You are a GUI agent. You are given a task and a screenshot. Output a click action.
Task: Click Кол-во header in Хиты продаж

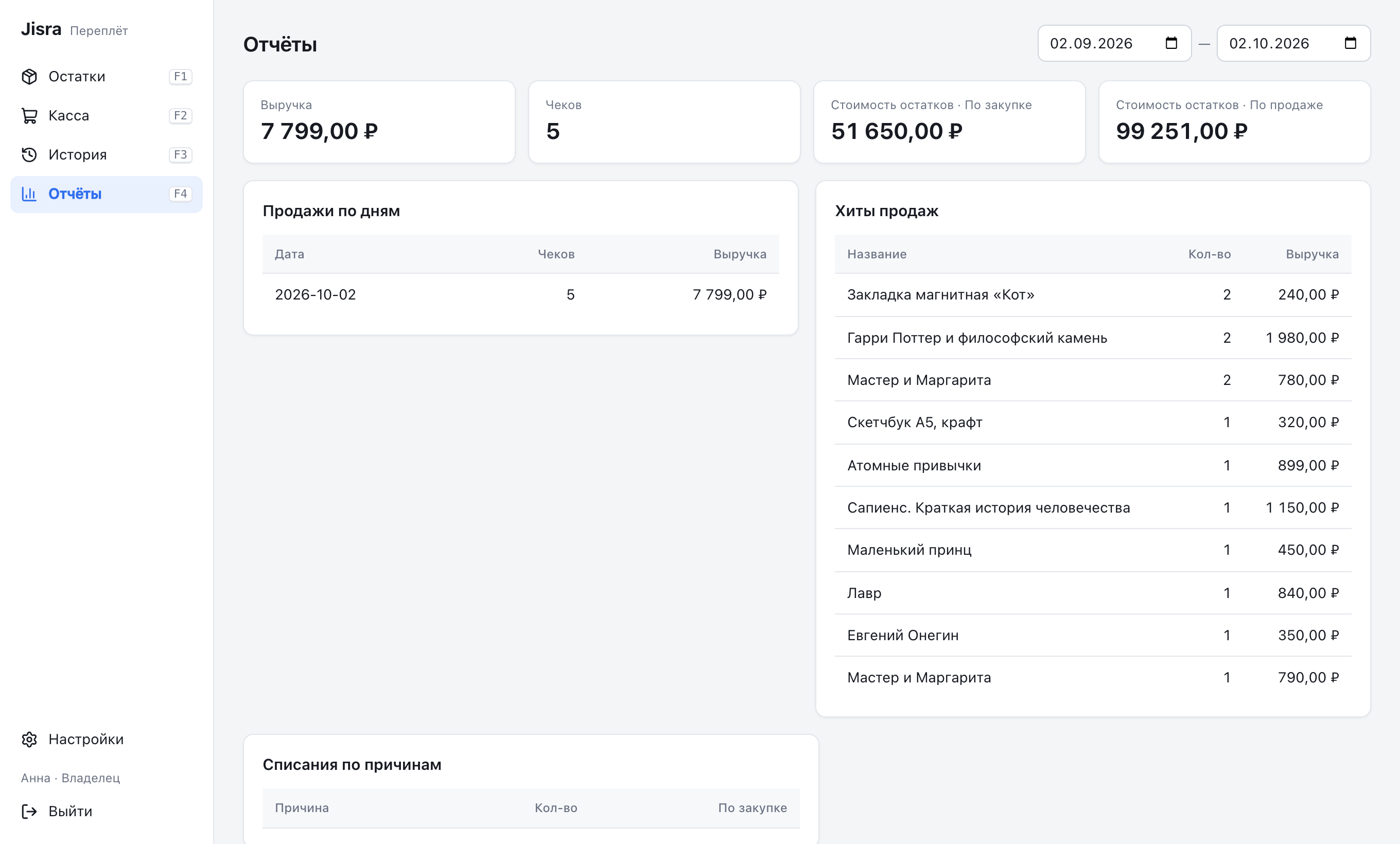click(1210, 254)
